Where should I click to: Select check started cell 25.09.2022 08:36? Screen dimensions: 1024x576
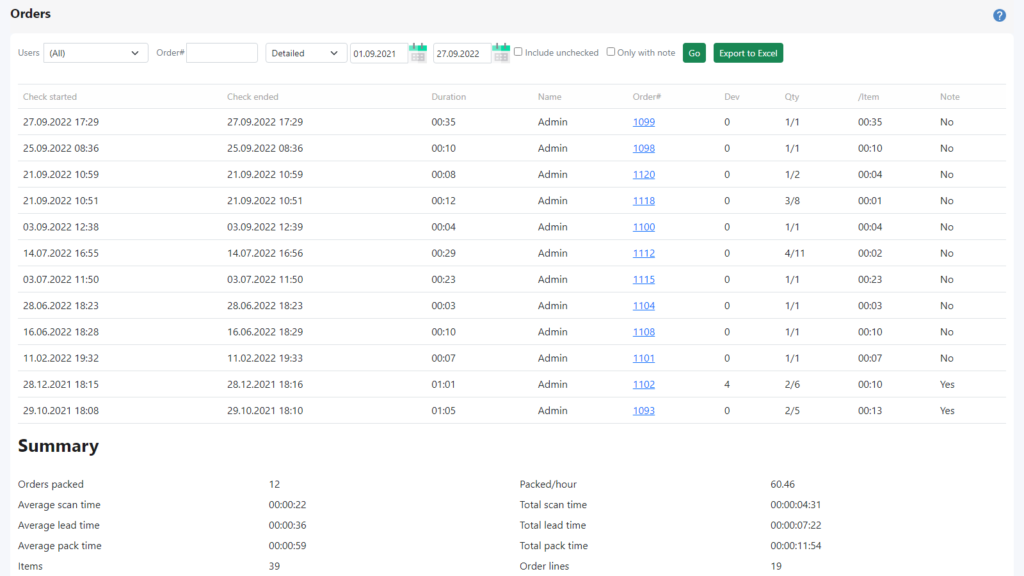click(61, 148)
